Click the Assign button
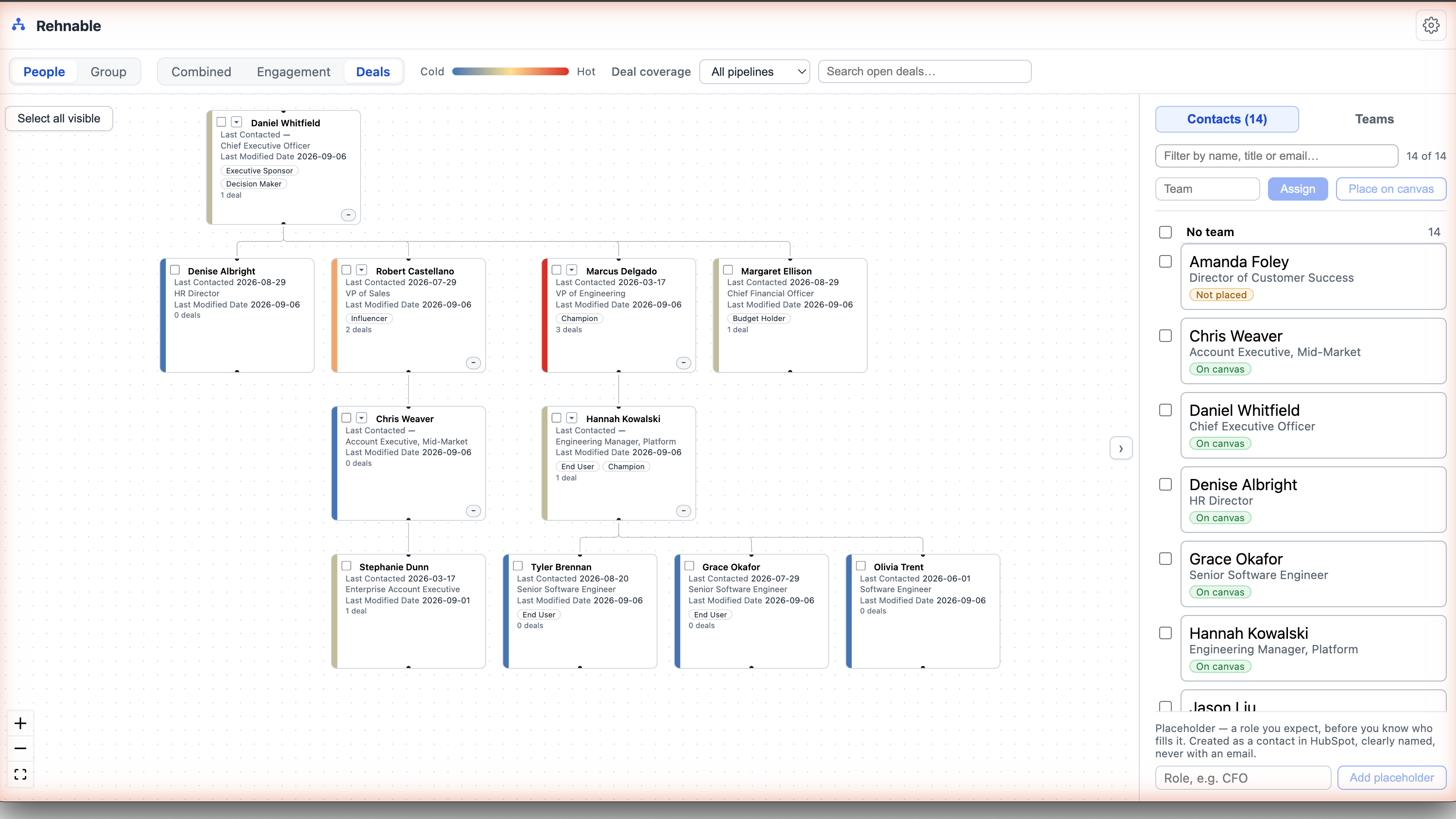Screen dimensions: 1456x819 (x=1297, y=189)
